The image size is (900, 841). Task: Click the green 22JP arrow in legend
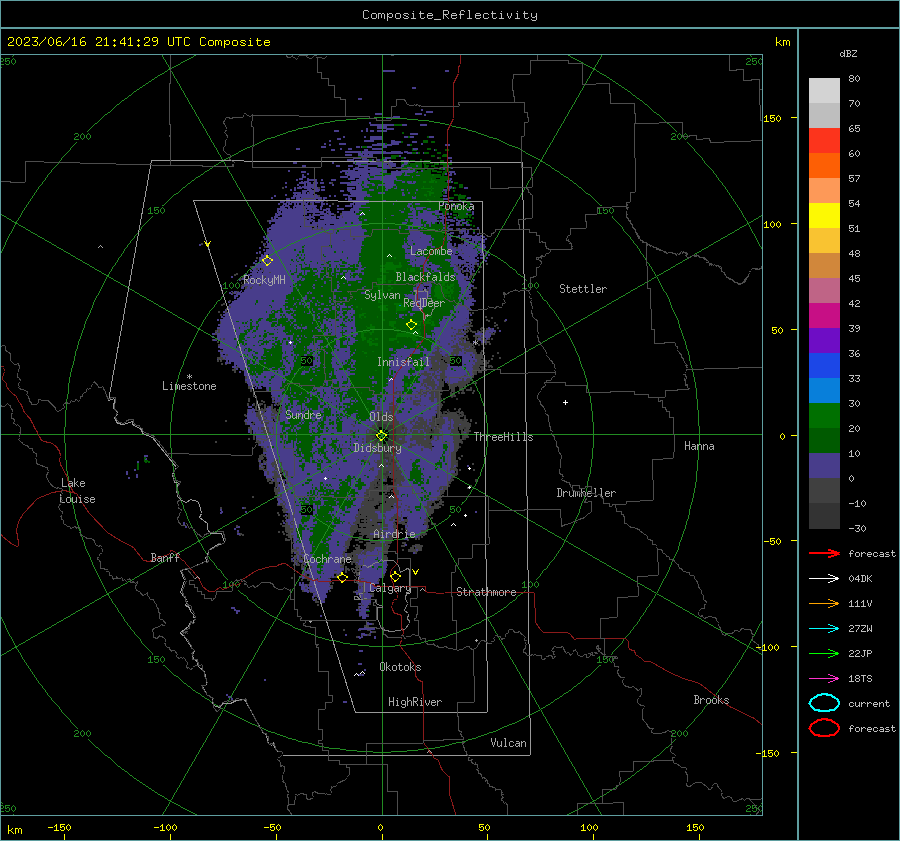click(x=824, y=653)
